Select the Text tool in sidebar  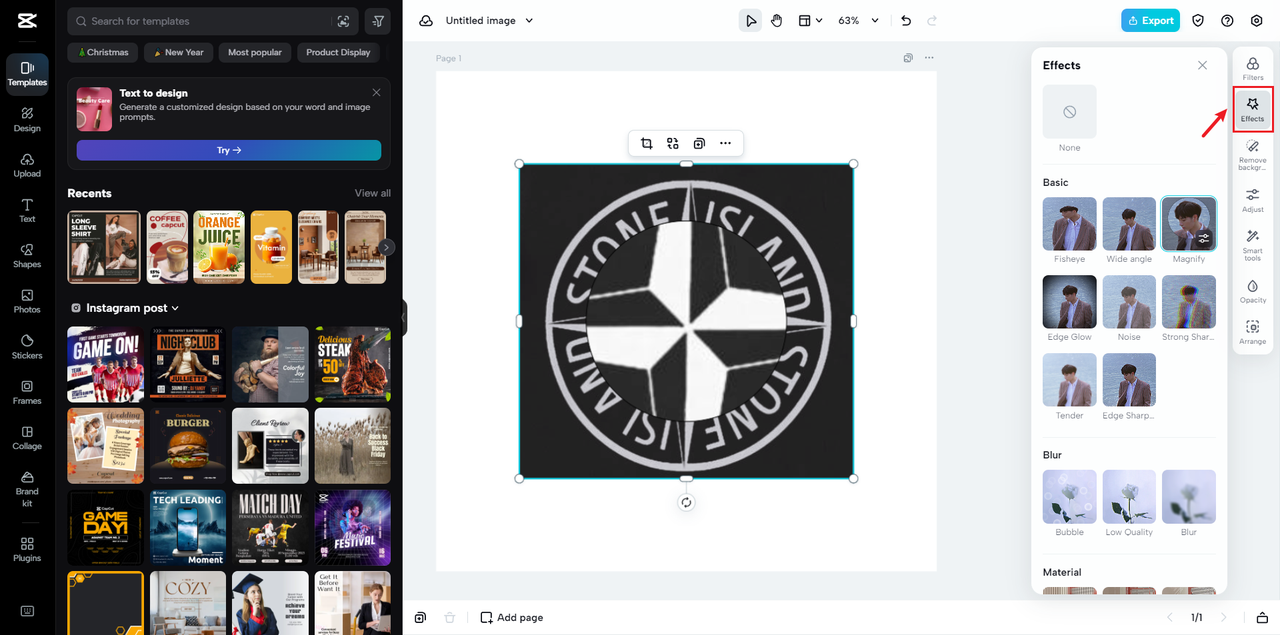click(27, 210)
